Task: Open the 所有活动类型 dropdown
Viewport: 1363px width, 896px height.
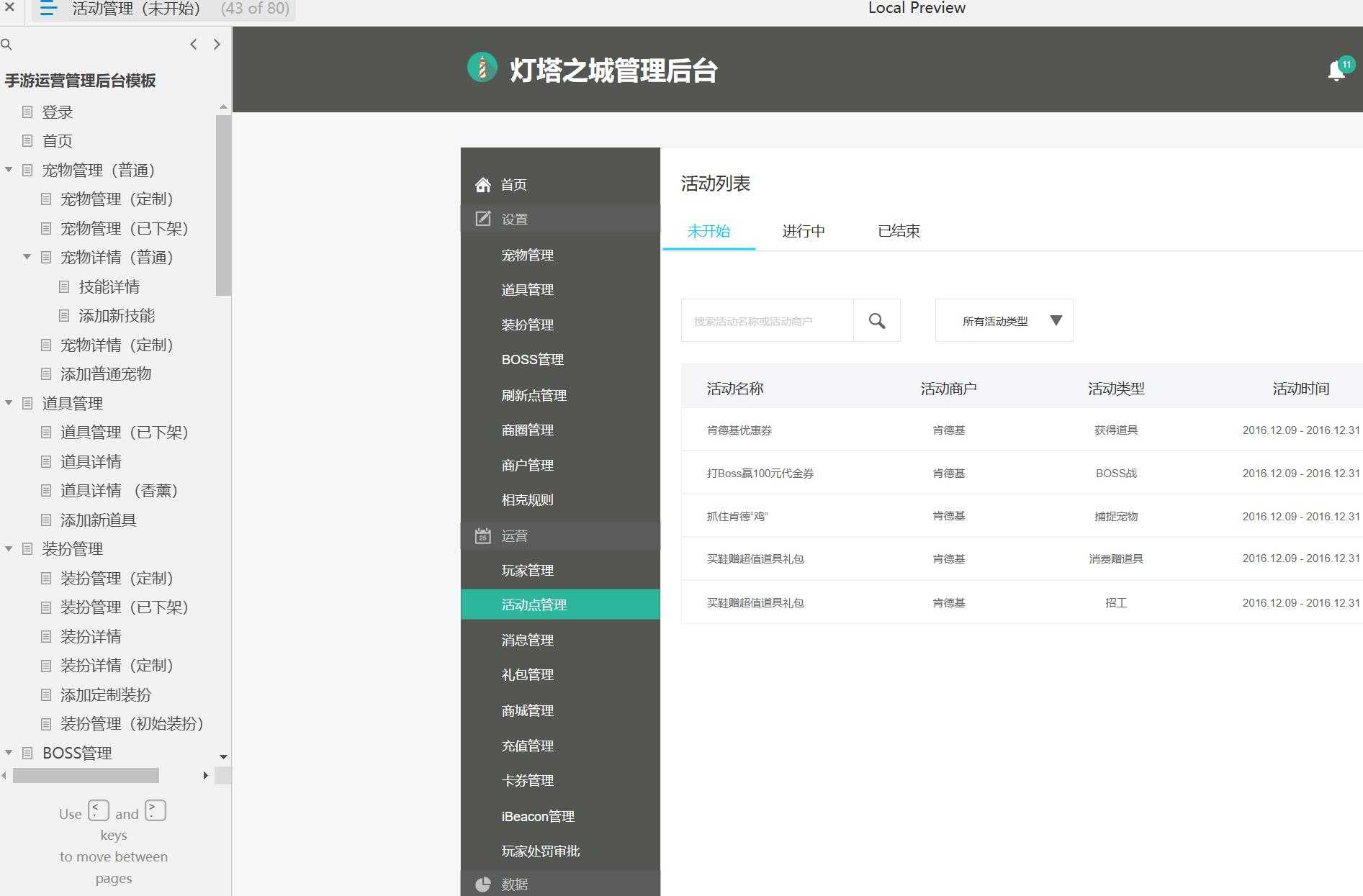Action: click(x=1003, y=320)
